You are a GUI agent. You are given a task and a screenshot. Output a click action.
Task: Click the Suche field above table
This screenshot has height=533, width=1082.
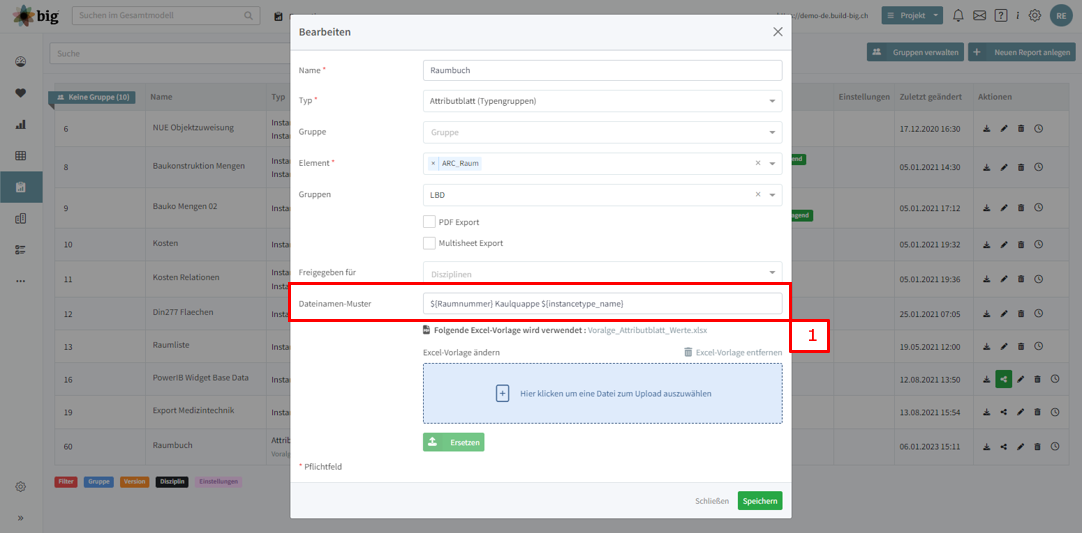coord(170,52)
